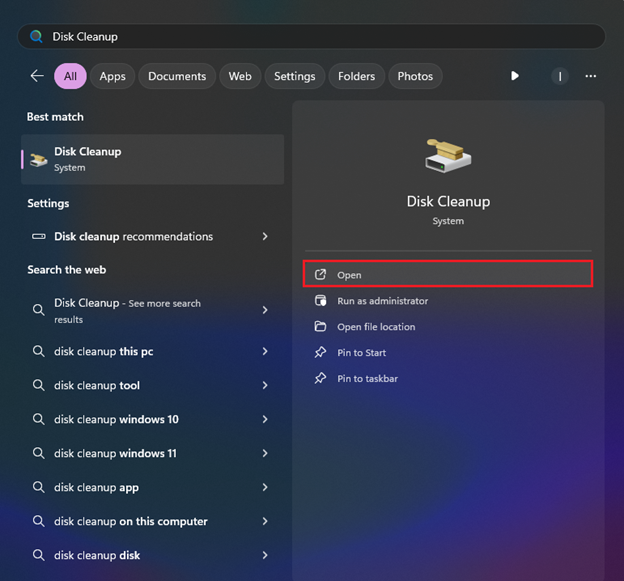Choose Pin to Start option
Viewport: 624px width, 581px height.
(361, 353)
